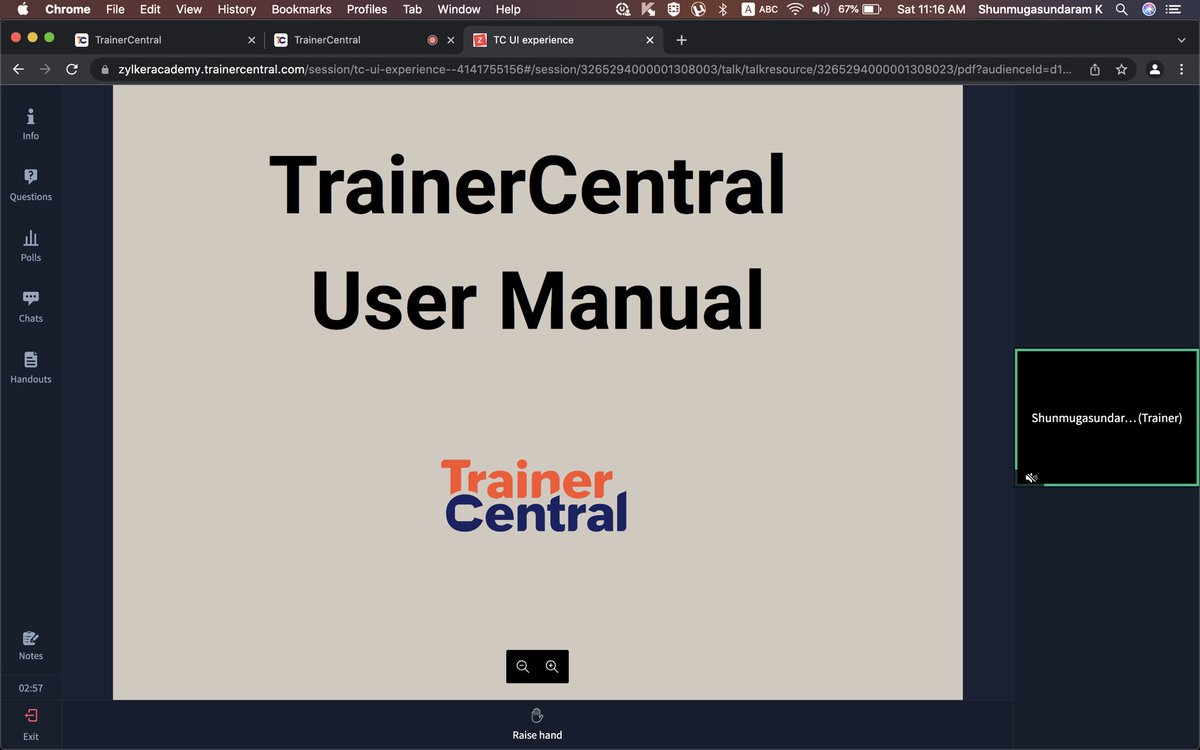The width and height of the screenshot is (1200, 750).
Task: Open Wi-Fi status menu
Action: click(795, 9)
